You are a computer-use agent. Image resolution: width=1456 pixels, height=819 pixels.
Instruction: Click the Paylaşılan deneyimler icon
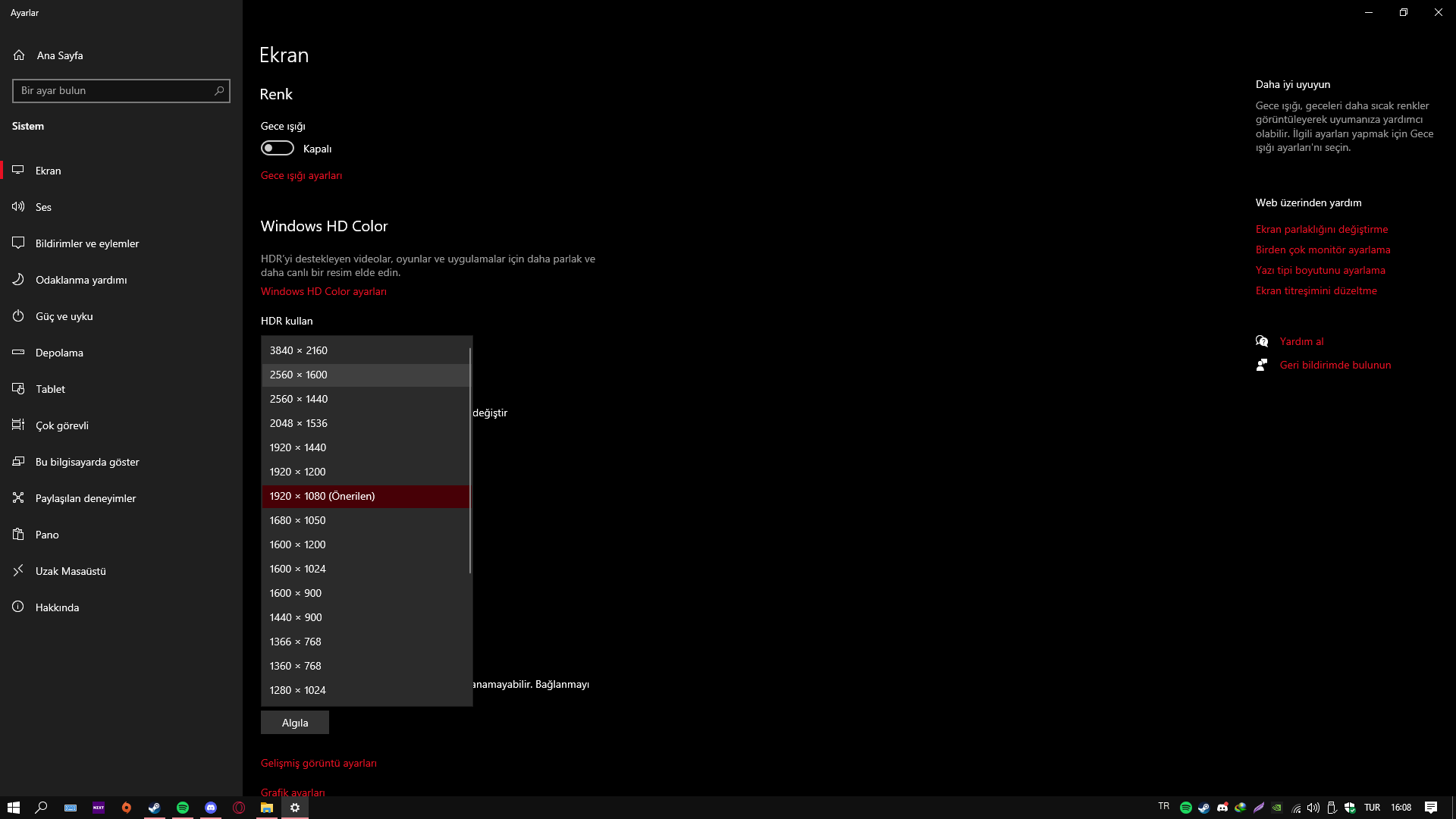point(18,497)
